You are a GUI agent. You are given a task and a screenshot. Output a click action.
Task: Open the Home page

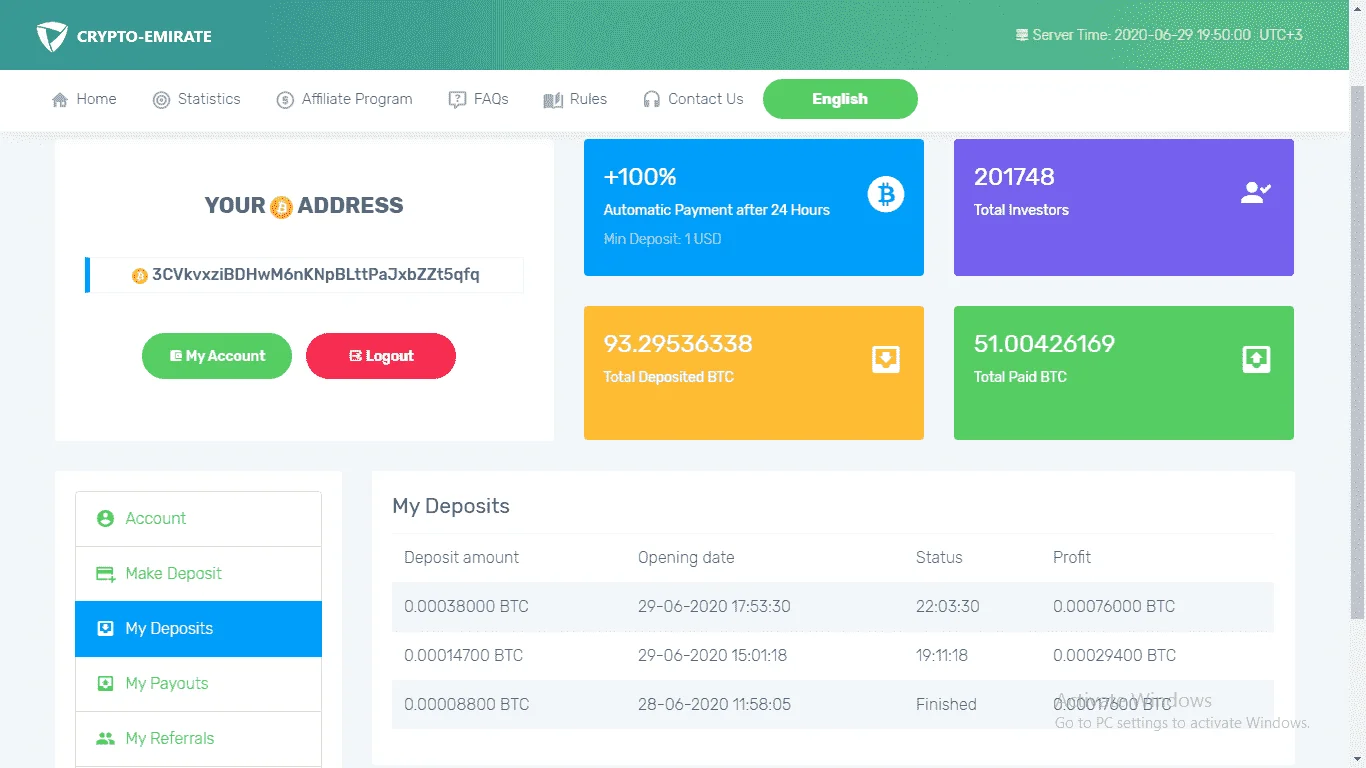pos(84,99)
